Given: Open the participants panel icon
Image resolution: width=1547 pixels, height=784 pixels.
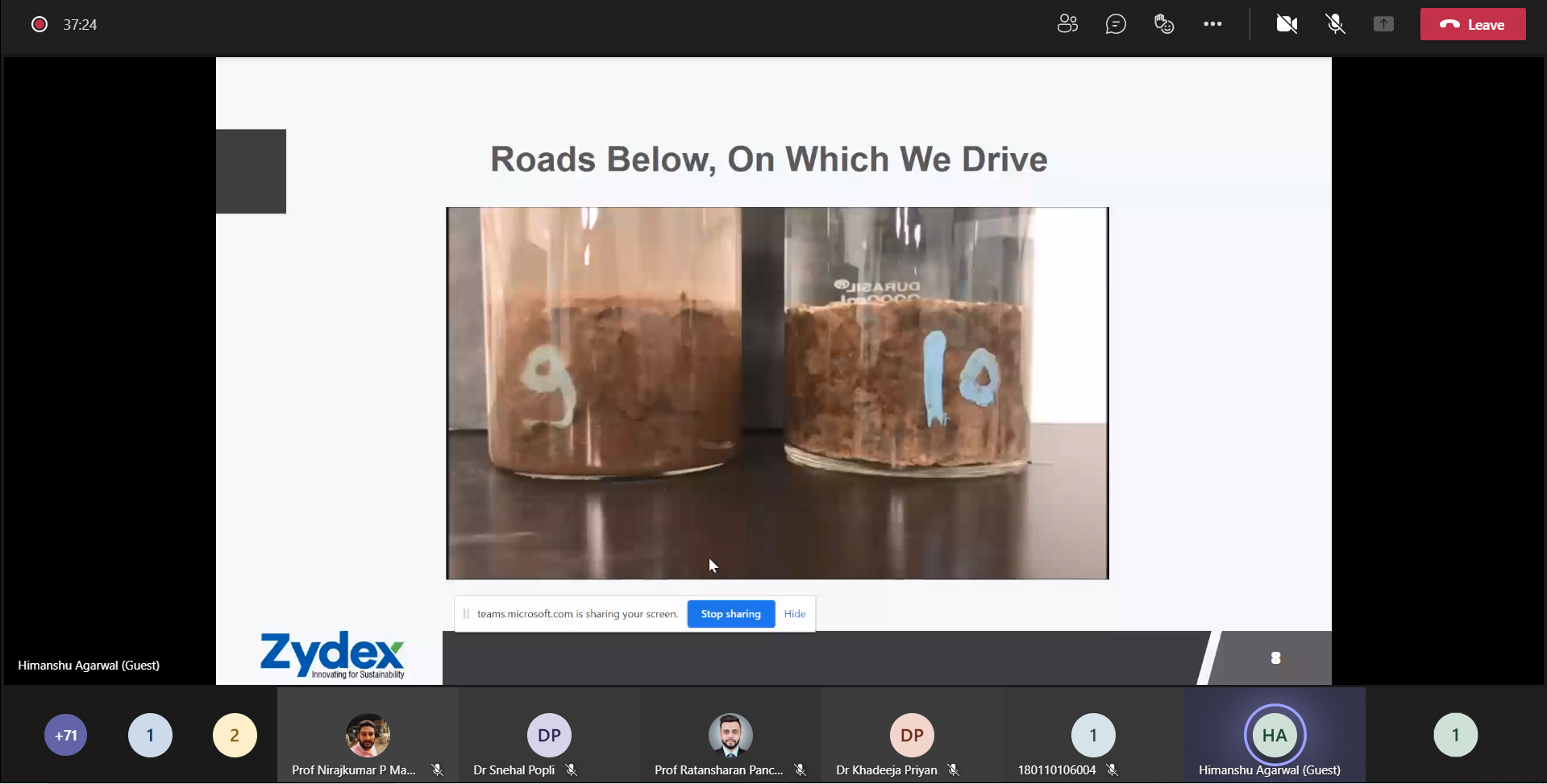Looking at the screenshot, I should [1067, 24].
